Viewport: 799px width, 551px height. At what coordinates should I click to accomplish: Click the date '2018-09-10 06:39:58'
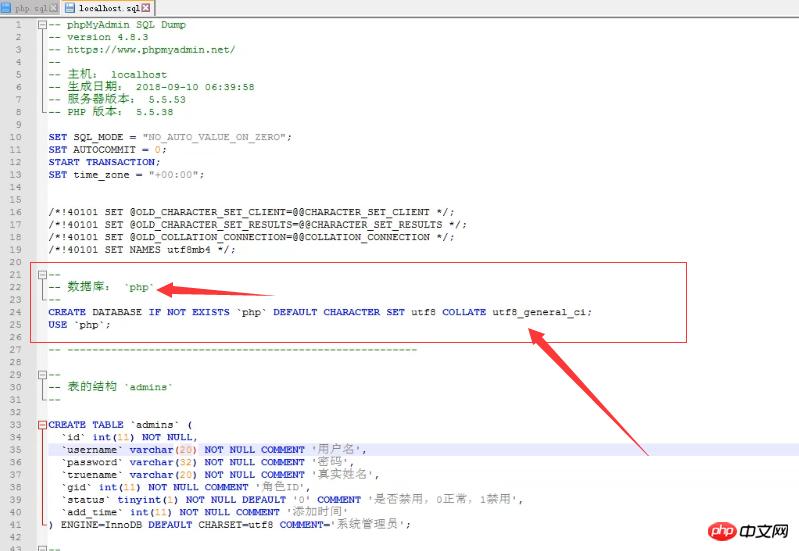(195, 87)
